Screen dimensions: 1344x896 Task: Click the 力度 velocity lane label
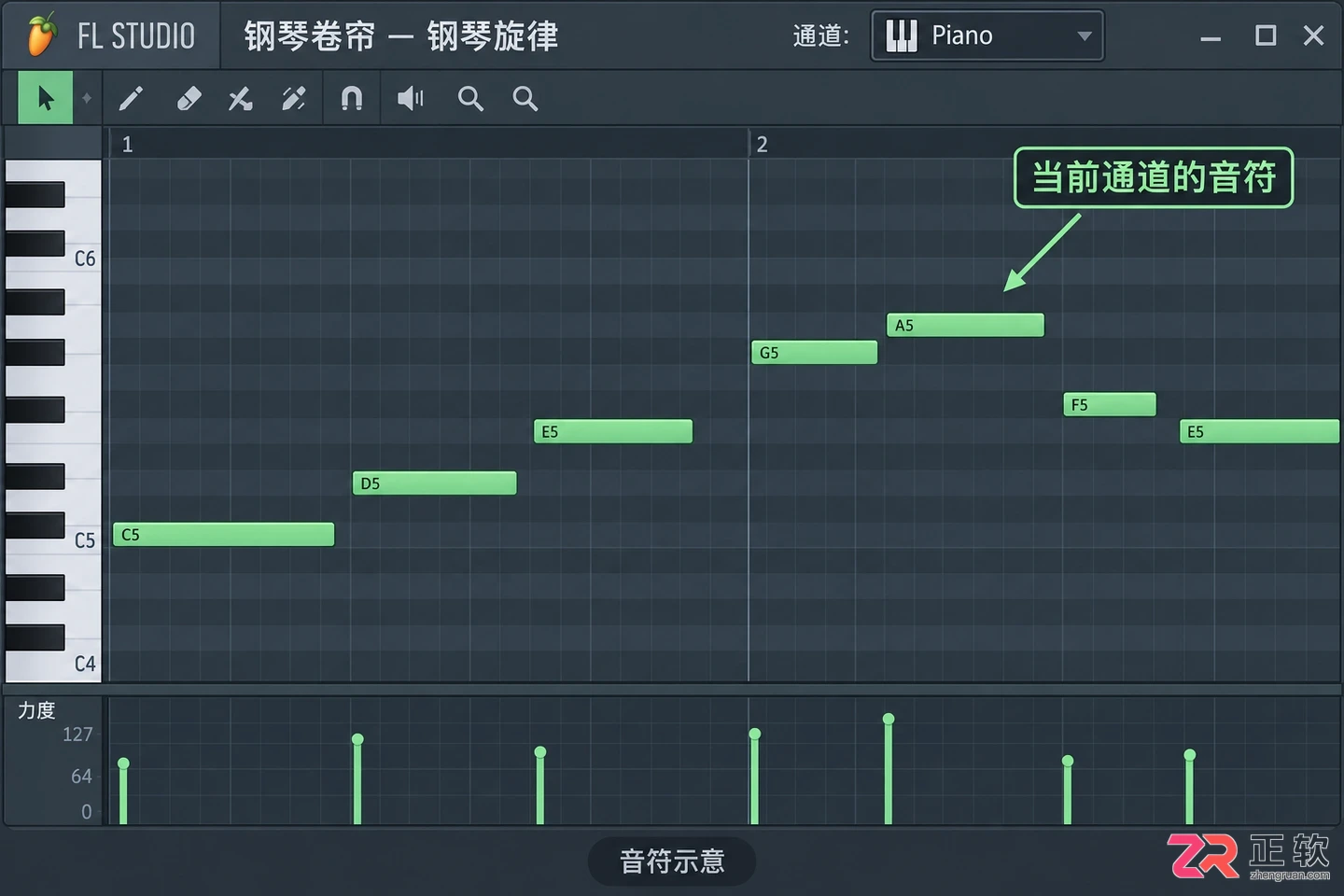point(37,710)
